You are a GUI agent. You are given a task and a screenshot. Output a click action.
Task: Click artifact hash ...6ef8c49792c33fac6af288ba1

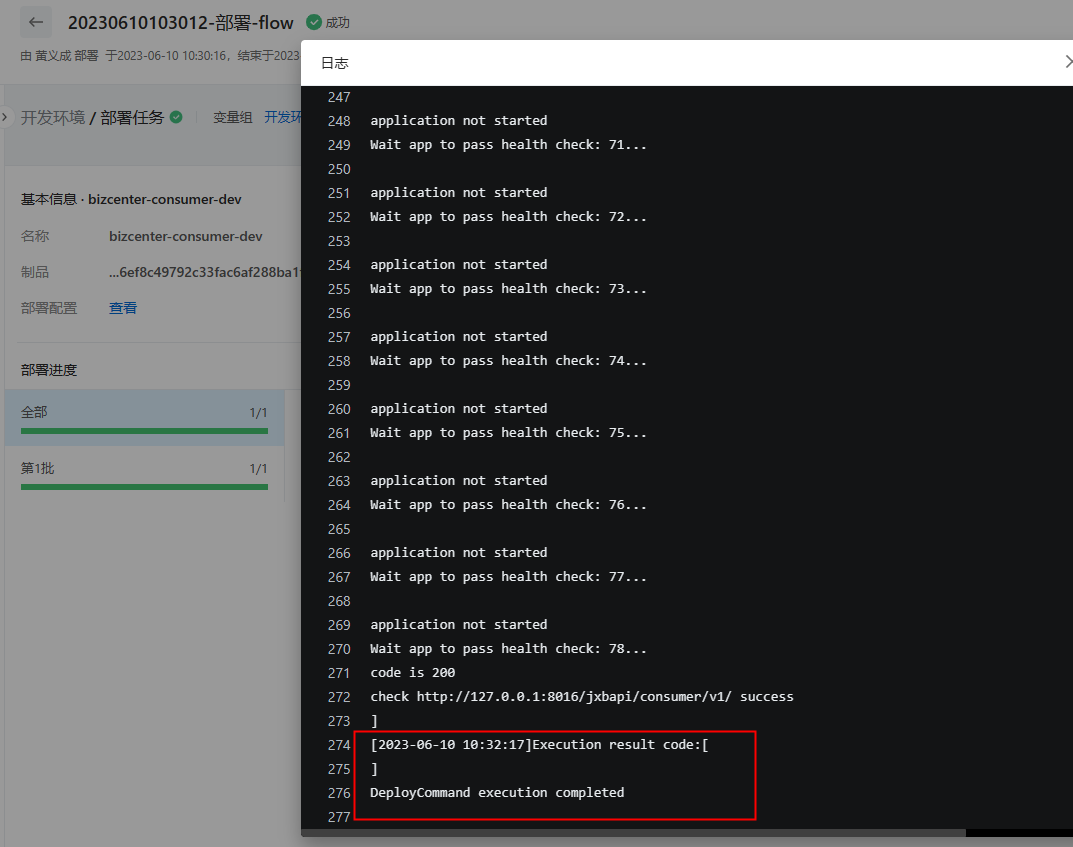[205, 272]
